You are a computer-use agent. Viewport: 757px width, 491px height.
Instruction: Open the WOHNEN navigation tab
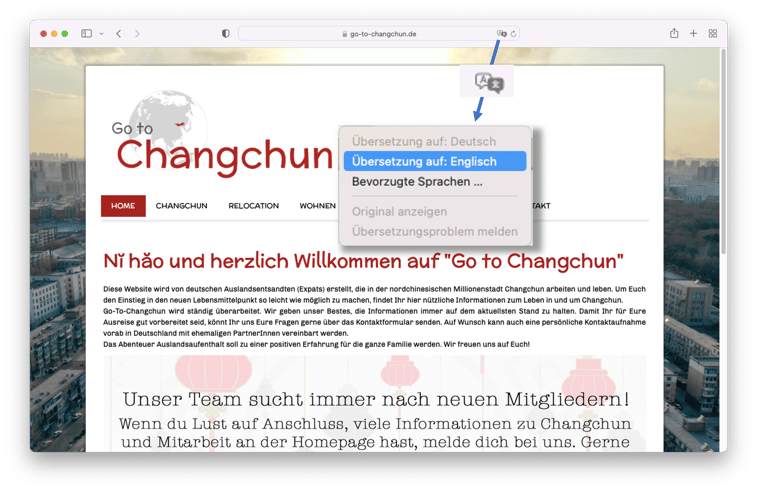pos(317,206)
